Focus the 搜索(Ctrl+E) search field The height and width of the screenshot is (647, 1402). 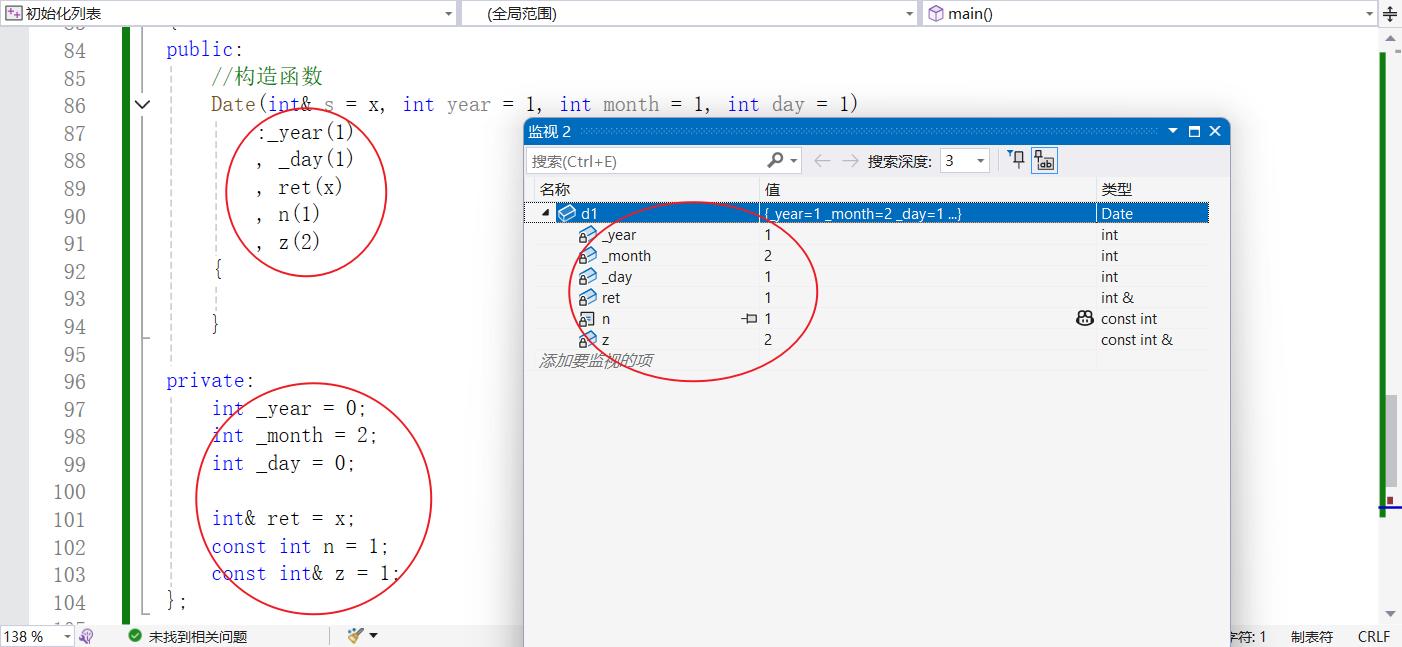click(646, 161)
